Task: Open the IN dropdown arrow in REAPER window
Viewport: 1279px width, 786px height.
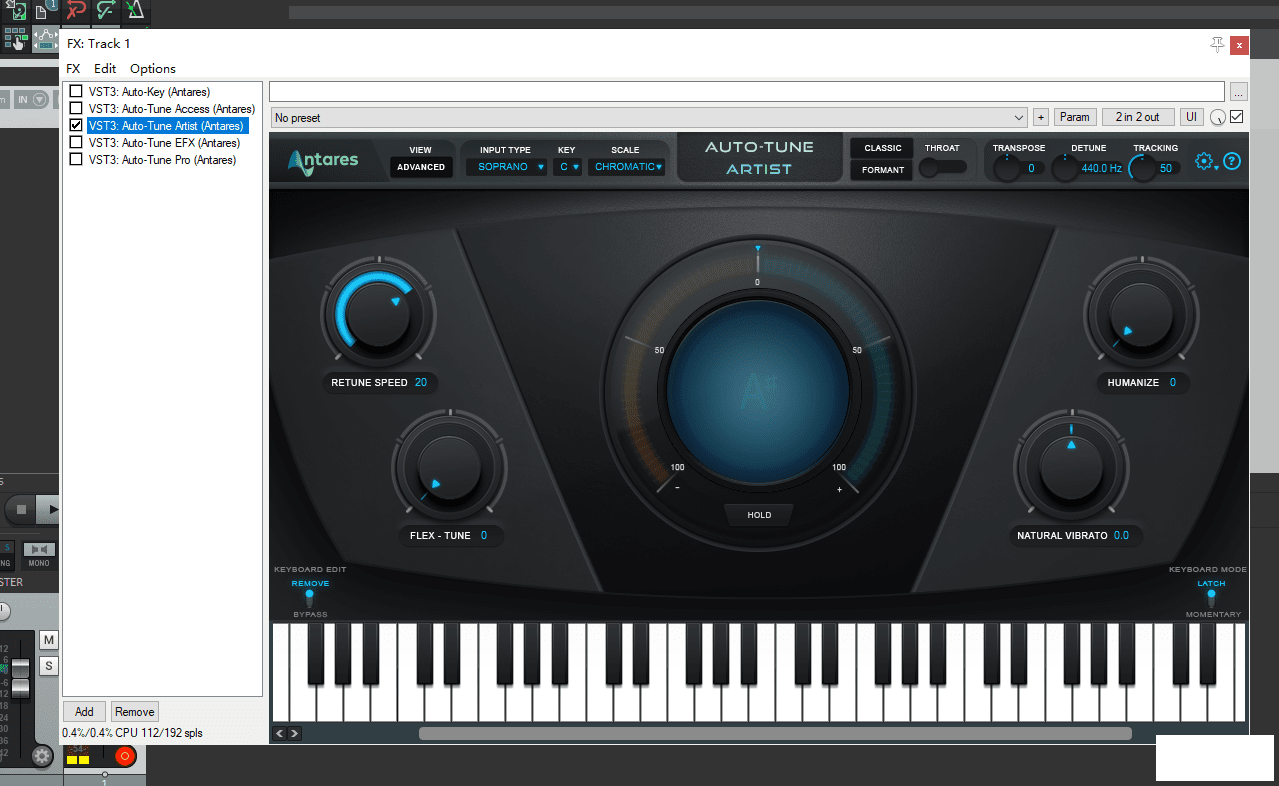Action: point(40,99)
